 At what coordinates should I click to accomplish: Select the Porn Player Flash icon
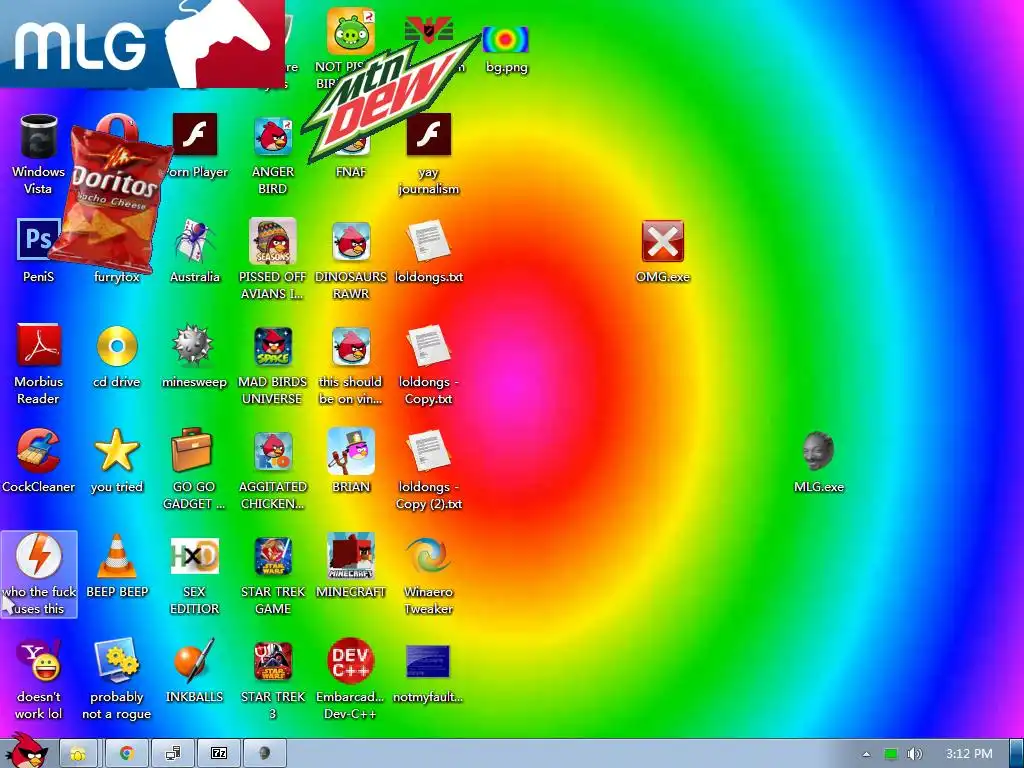[x=195, y=135]
